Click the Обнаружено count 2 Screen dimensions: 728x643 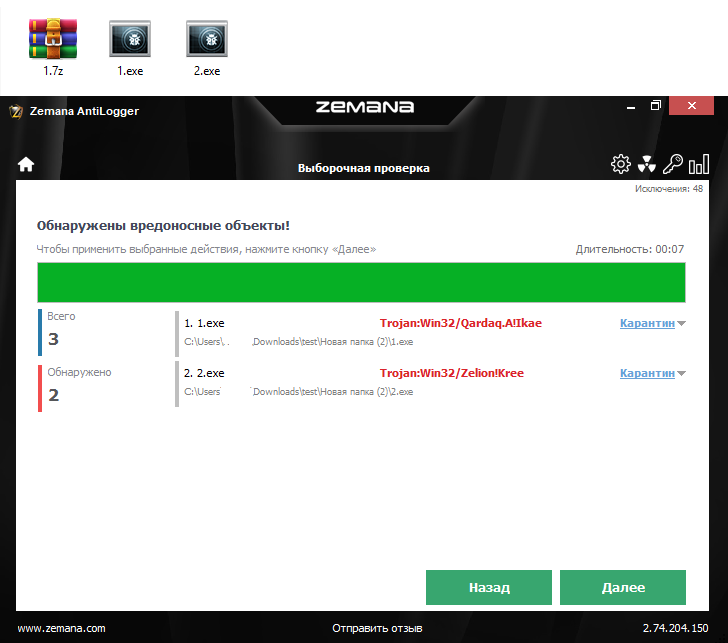53,395
